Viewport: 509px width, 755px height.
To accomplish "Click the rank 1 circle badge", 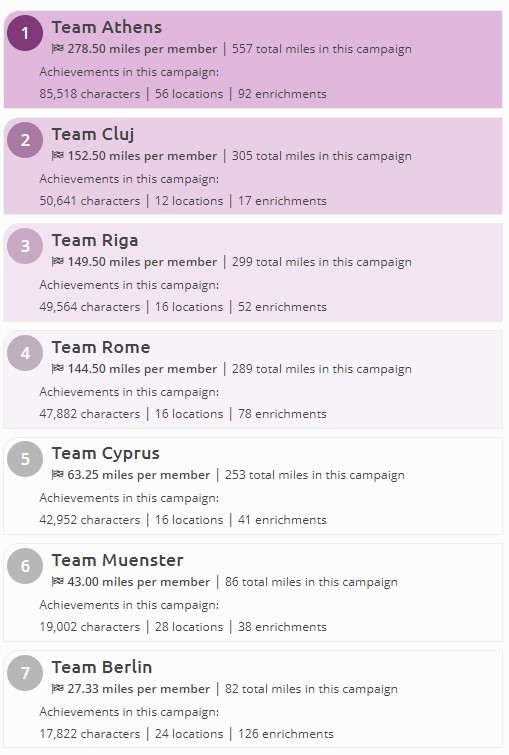I will [x=25, y=33].
